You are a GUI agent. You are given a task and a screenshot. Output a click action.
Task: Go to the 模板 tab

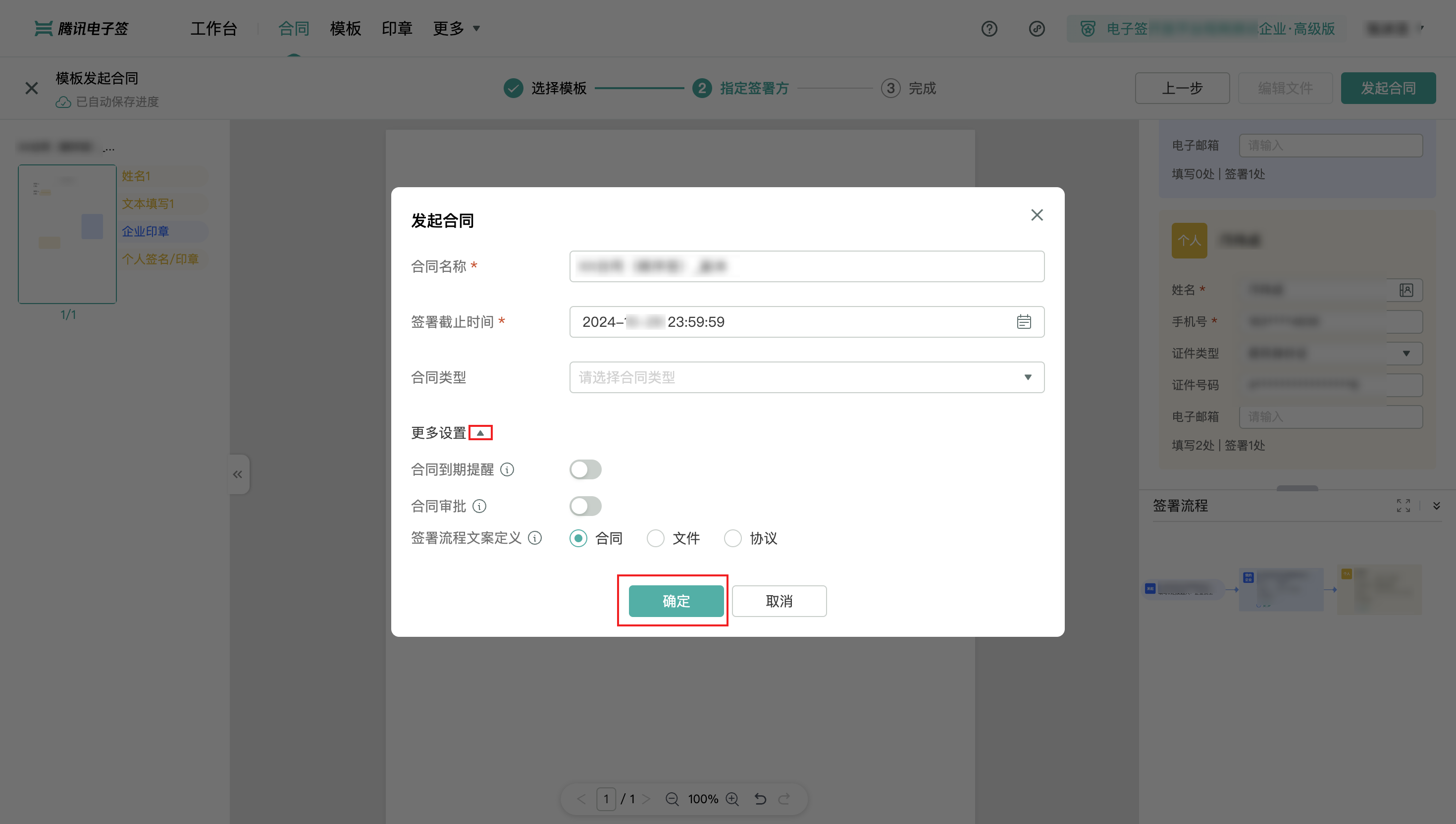pos(345,28)
